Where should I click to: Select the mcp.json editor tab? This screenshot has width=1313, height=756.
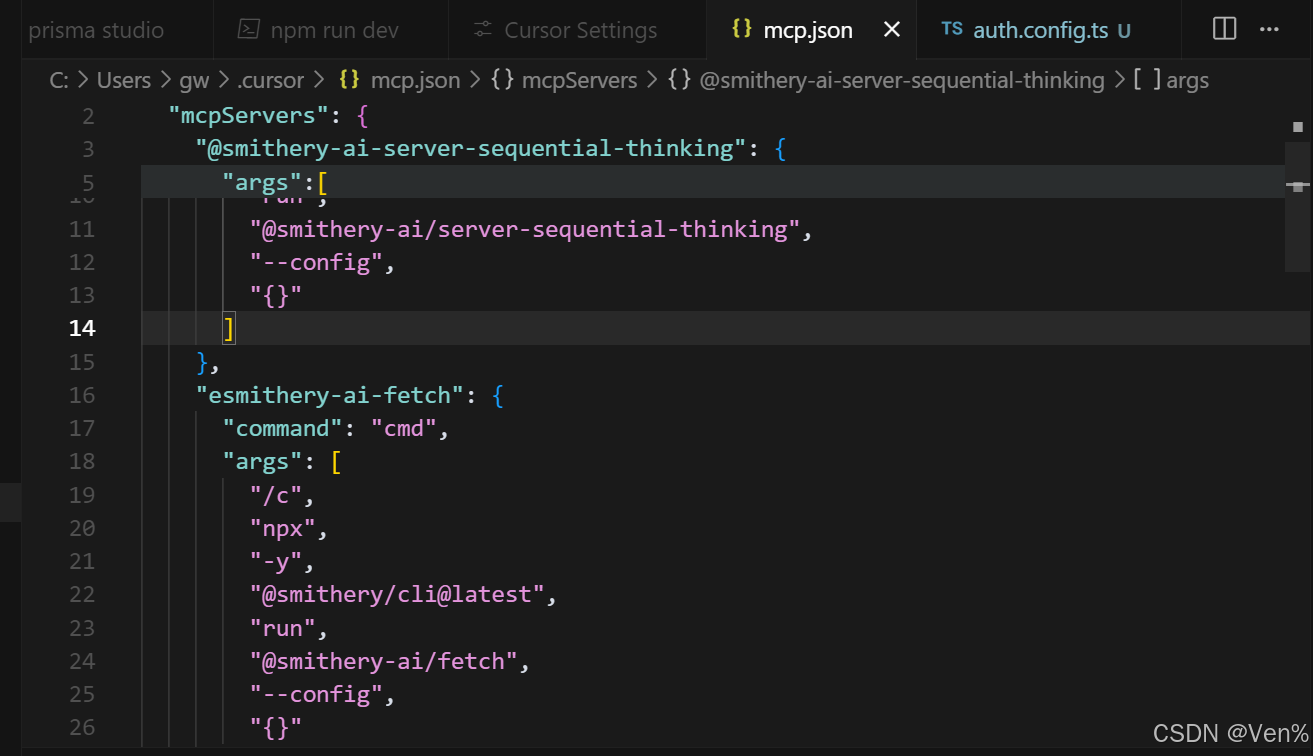click(808, 30)
